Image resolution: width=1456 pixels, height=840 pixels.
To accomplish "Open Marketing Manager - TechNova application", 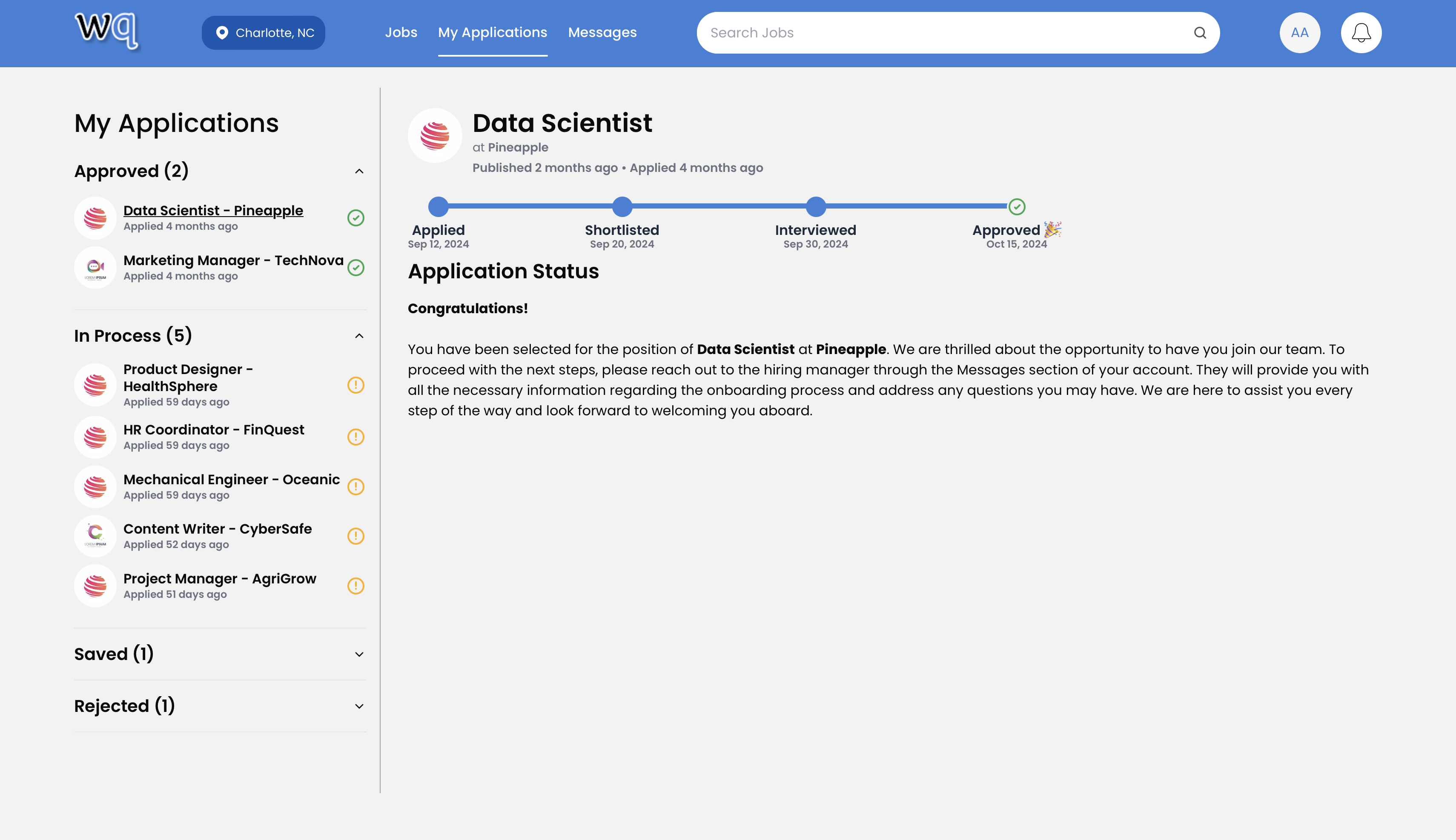I will click(233, 261).
